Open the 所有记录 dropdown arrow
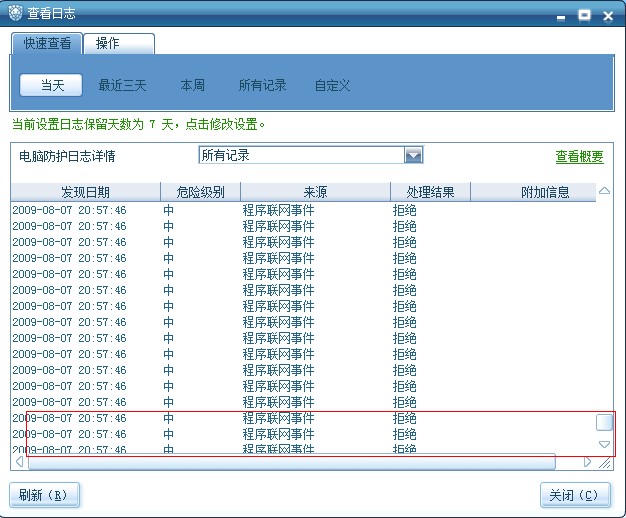This screenshot has height=518, width=626. coord(414,155)
